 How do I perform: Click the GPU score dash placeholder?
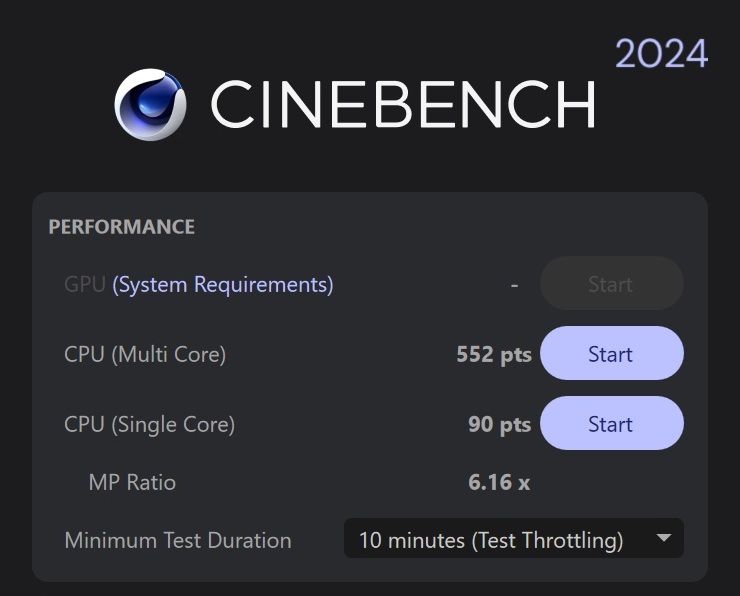(x=514, y=285)
